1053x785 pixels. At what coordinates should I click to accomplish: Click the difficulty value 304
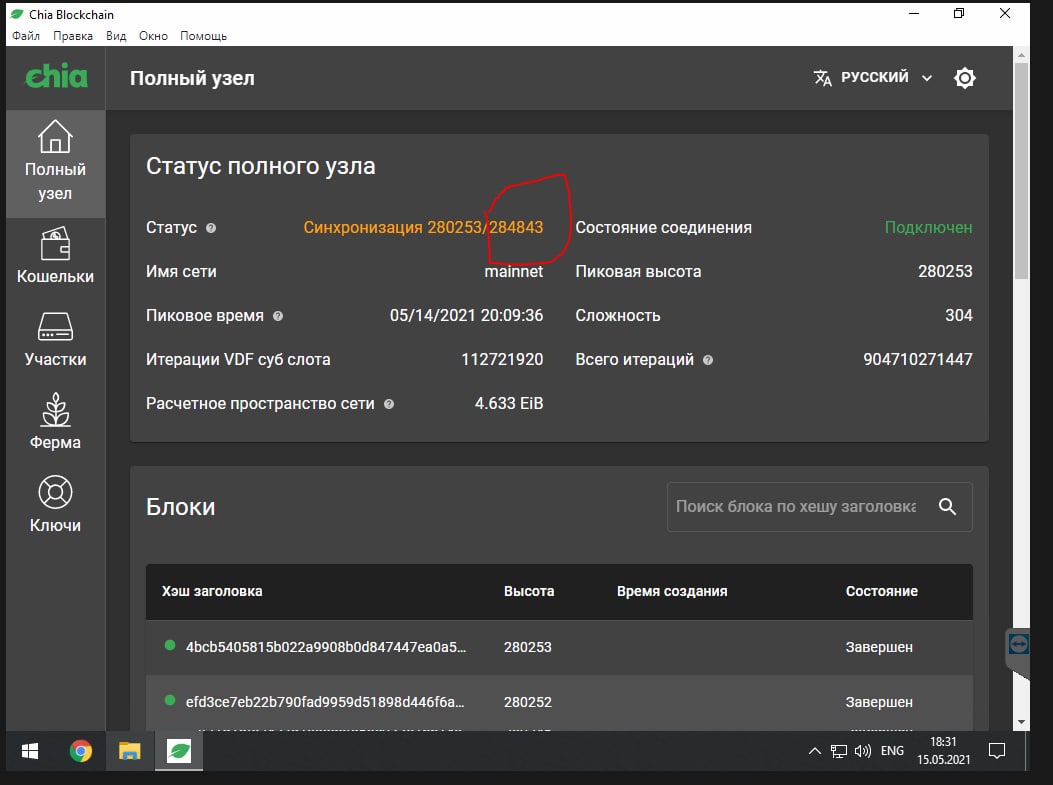959,316
